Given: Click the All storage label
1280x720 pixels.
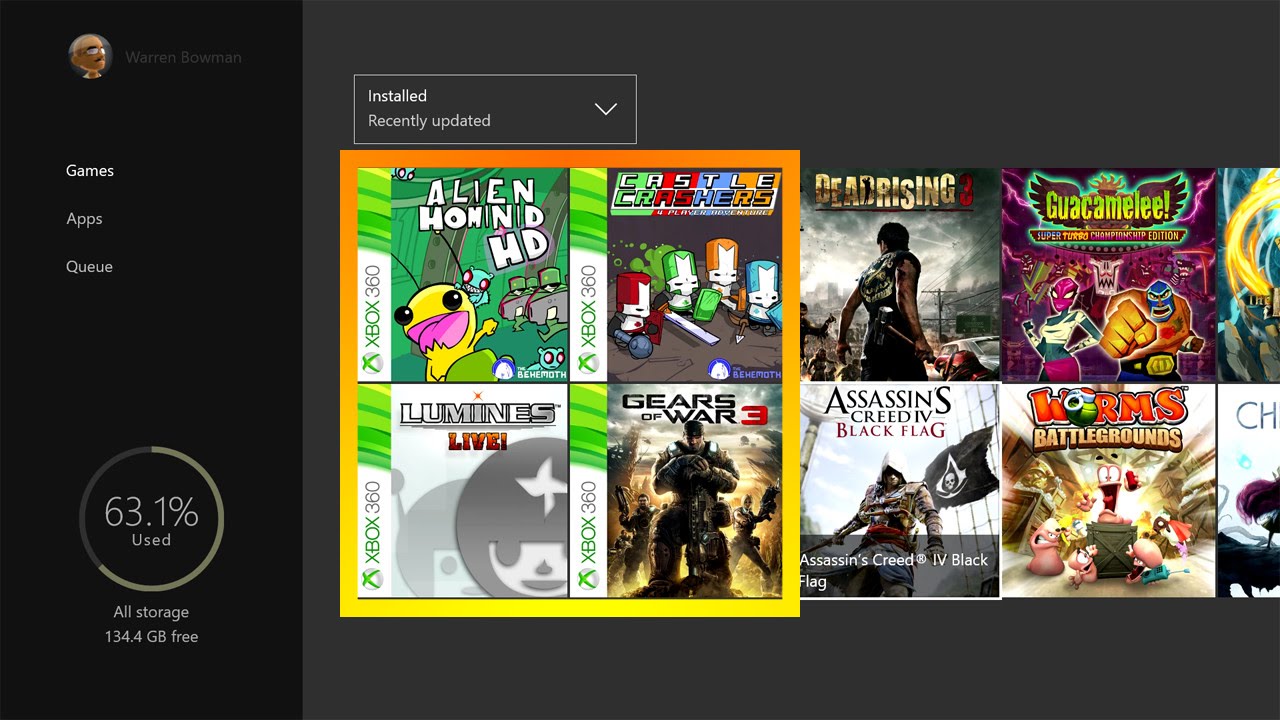Looking at the screenshot, I should 151,612.
